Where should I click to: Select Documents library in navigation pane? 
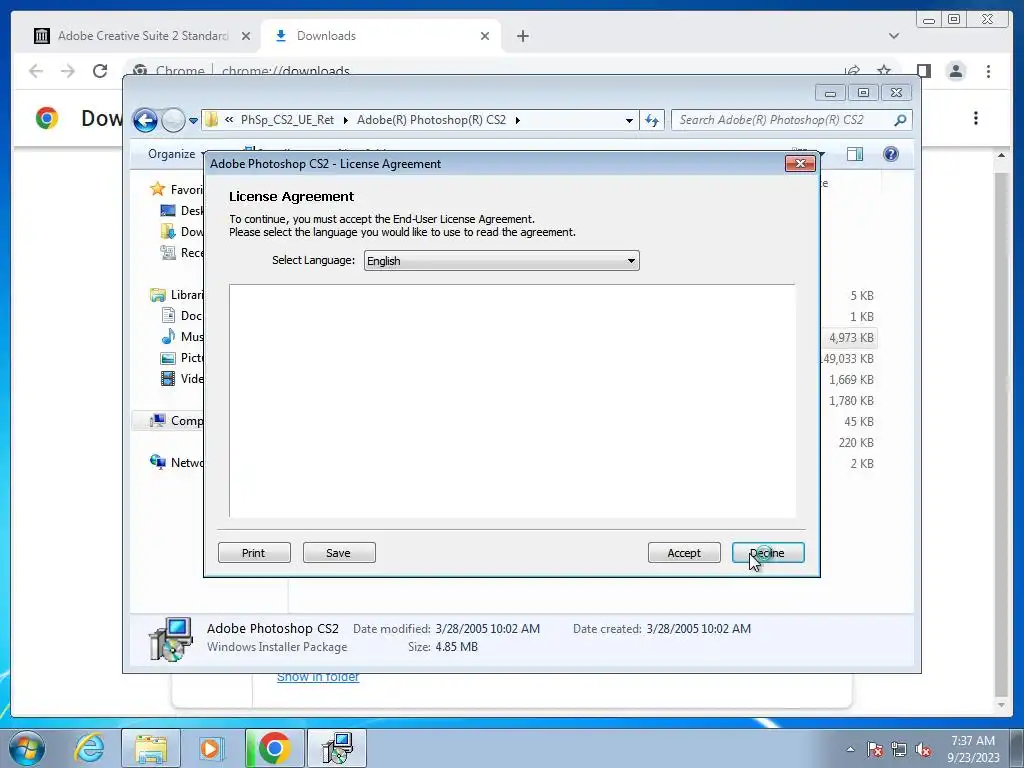click(x=182, y=315)
